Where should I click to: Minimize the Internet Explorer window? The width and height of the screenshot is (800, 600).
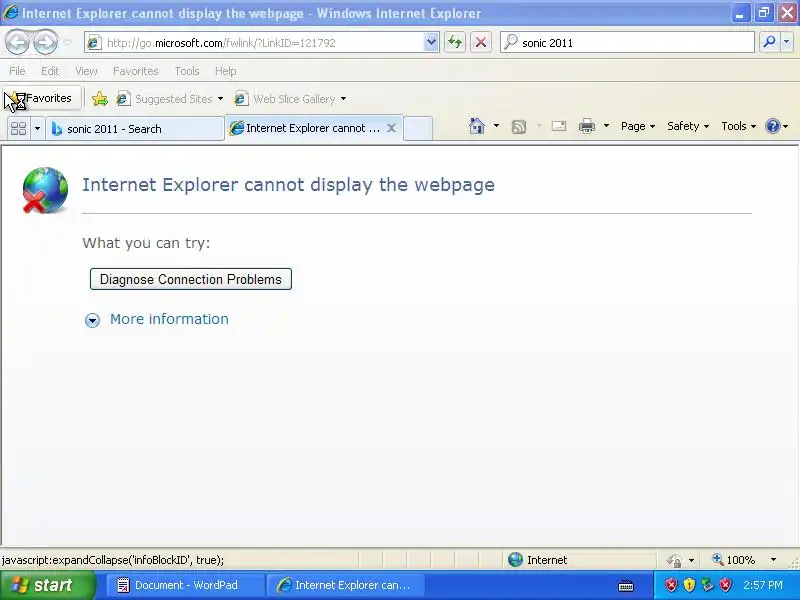coord(739,13)
